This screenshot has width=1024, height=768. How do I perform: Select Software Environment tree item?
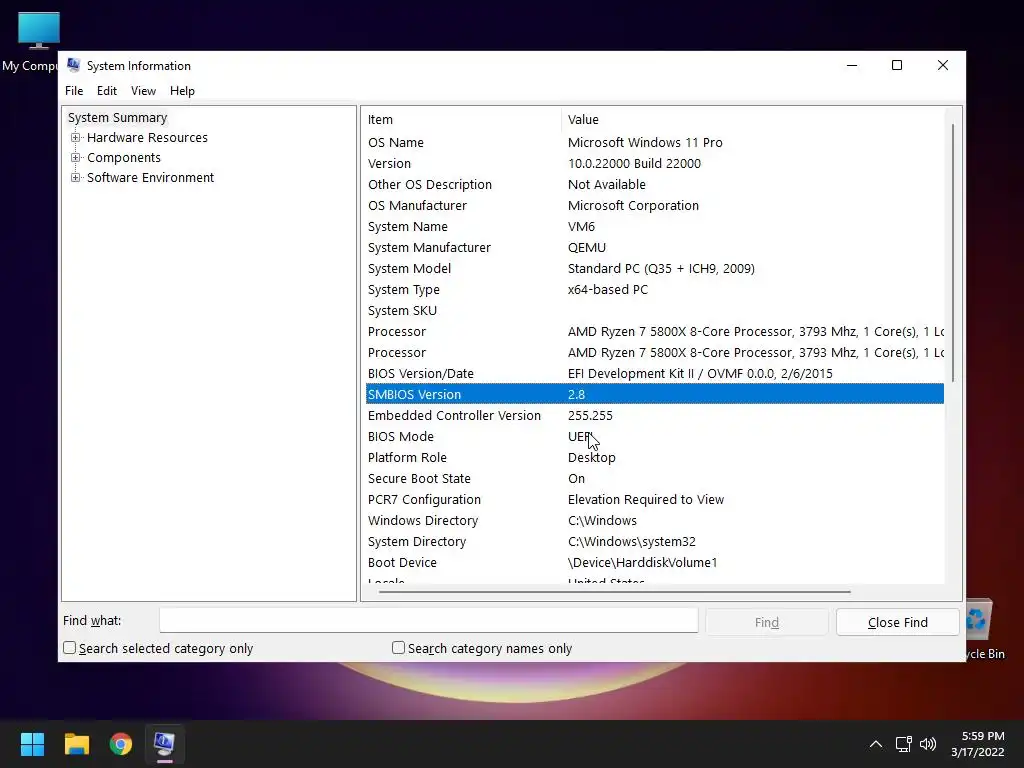click(x=150, y=178)
